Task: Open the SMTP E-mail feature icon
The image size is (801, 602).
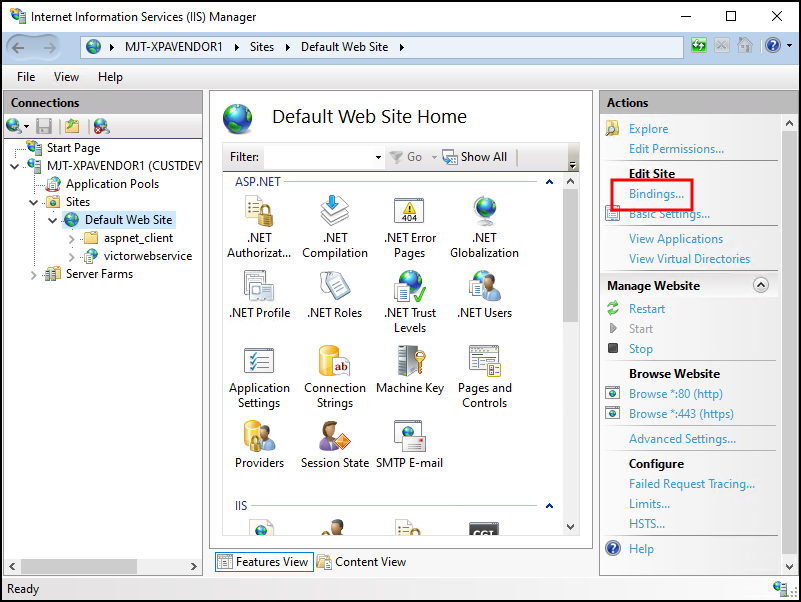Action: (410, 437)
